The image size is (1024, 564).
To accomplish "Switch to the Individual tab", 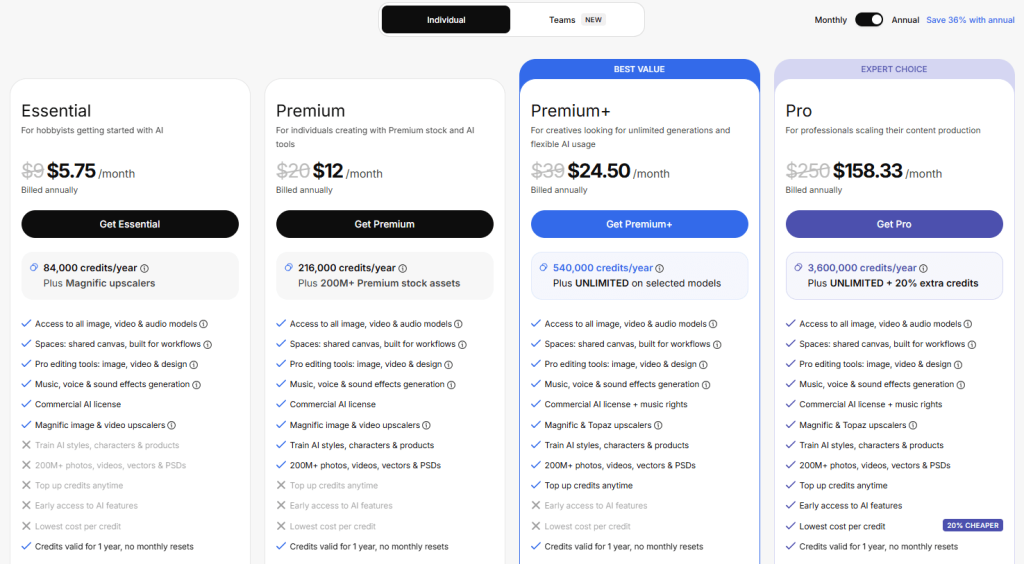I will coord(446,20).
